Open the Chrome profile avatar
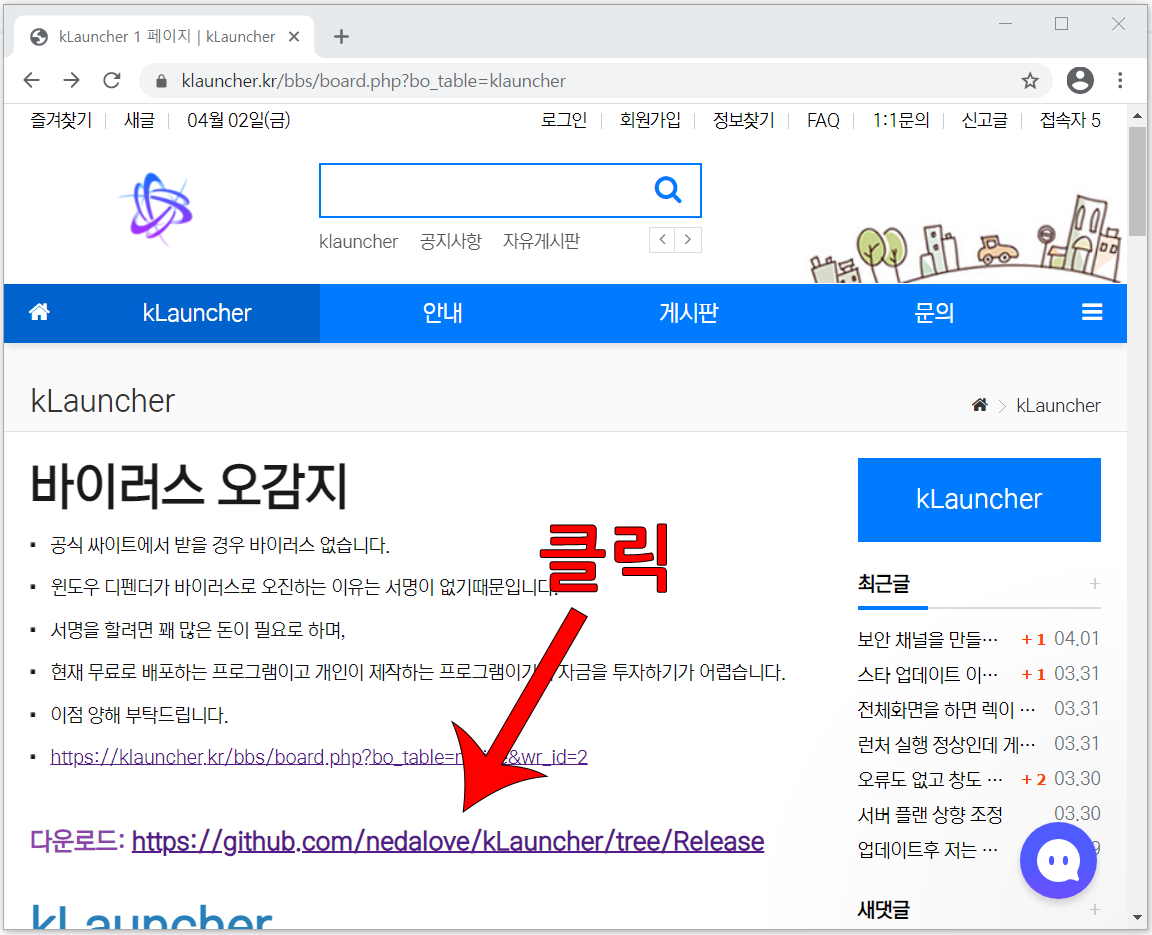The image size is (1152, 935). click(x=1080, y=80)
